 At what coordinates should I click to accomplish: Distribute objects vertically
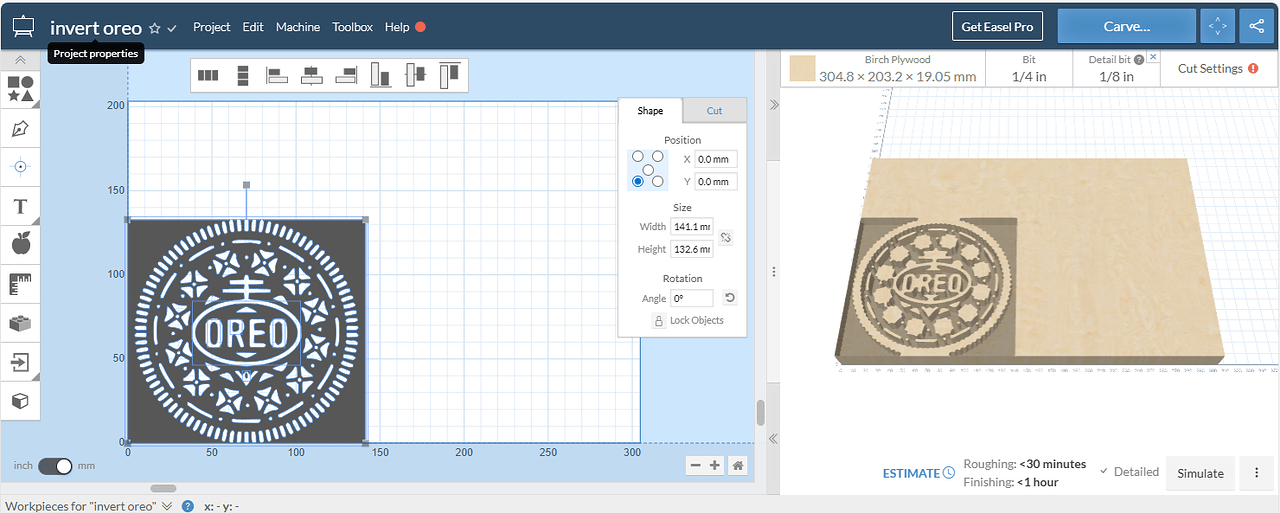click(x=242, y=75)
